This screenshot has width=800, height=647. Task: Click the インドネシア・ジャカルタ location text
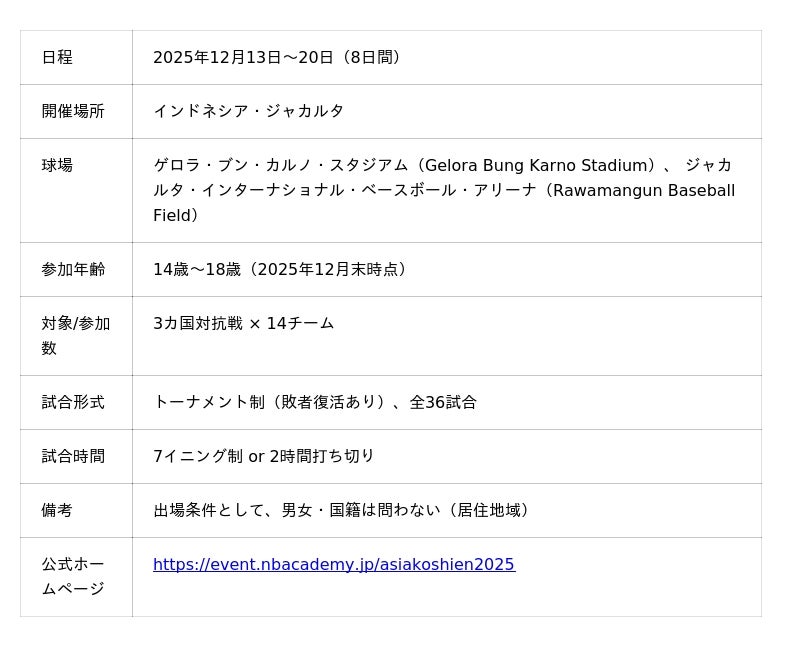pos(248,111)
